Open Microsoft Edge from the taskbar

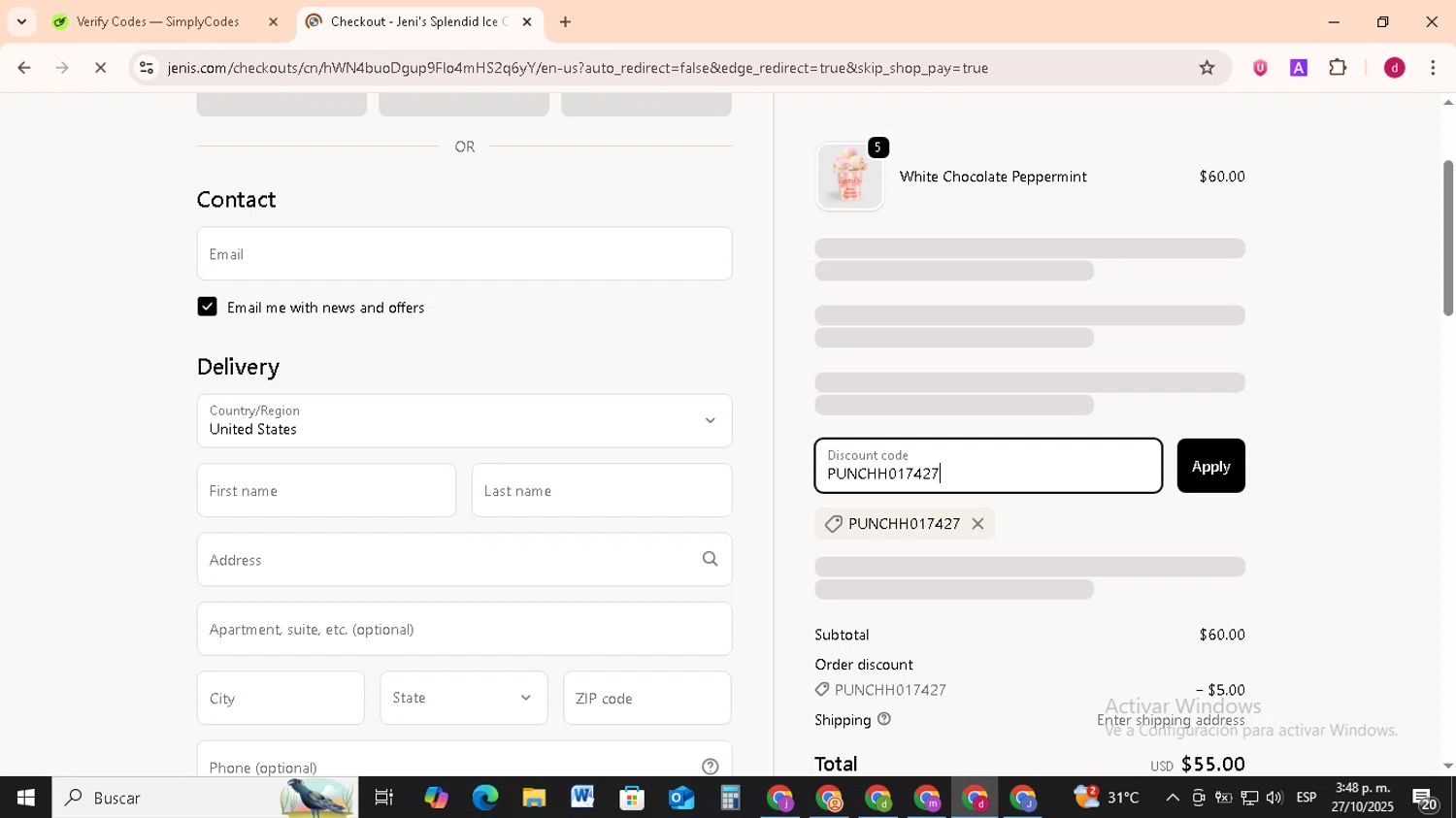484,798
